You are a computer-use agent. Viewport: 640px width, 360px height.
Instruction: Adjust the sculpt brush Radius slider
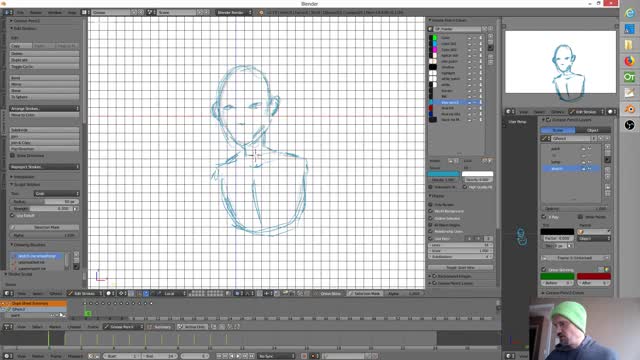click(44, 202)
